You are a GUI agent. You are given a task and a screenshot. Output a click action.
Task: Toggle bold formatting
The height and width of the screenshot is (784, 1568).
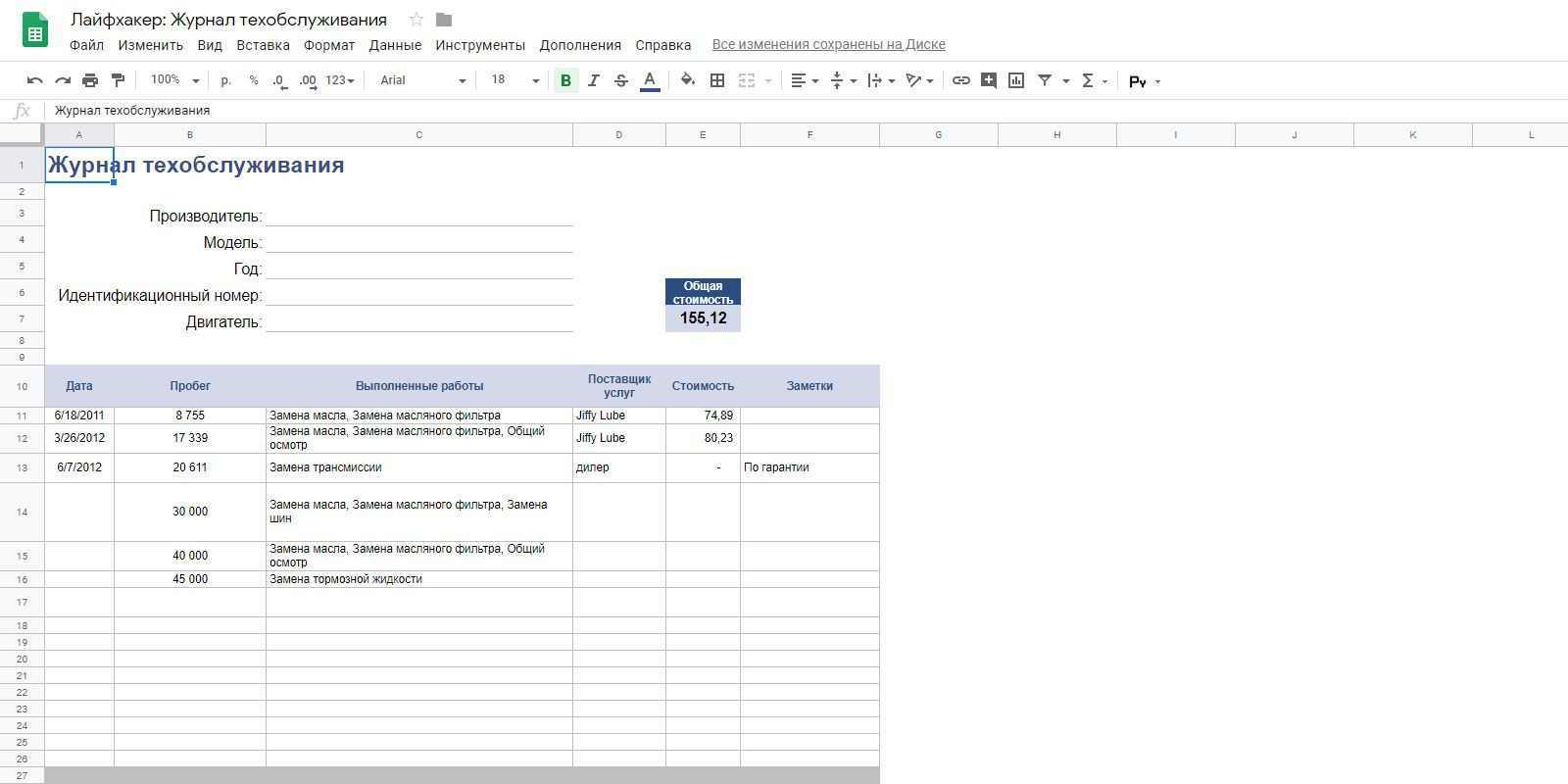(565, 80)
